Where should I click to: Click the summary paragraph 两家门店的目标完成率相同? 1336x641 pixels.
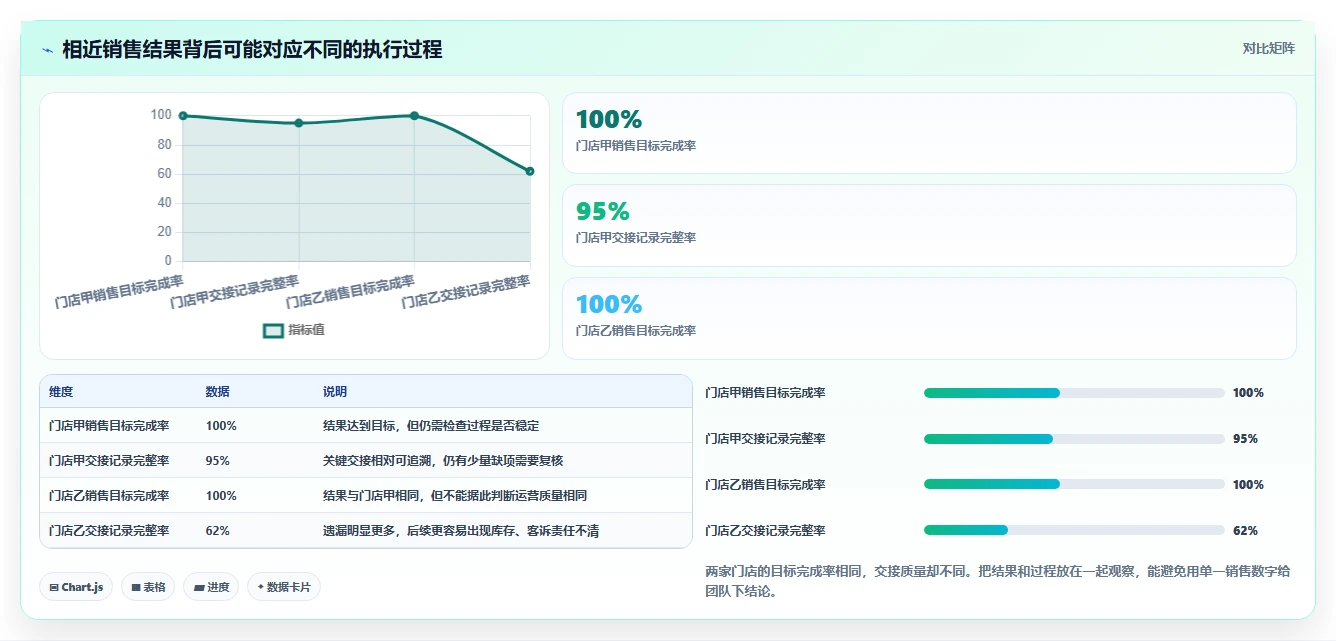[x=997, y=581]
